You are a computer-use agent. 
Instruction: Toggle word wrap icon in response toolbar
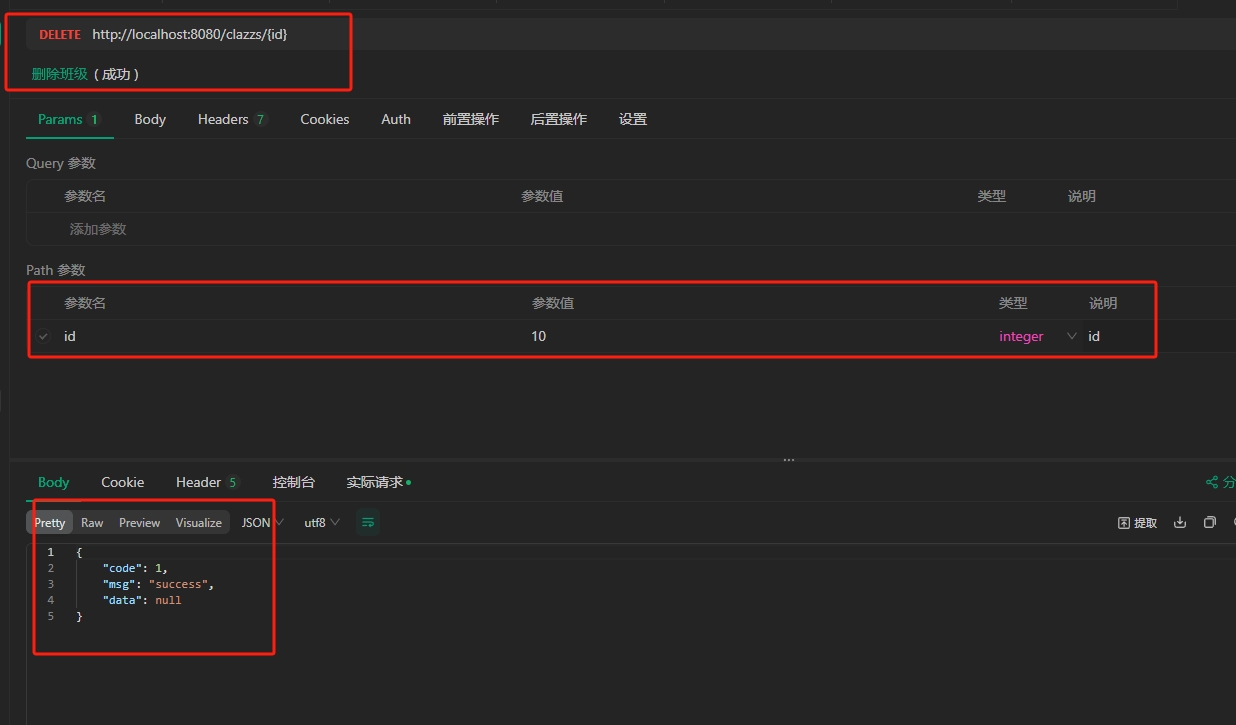(368, 522)
